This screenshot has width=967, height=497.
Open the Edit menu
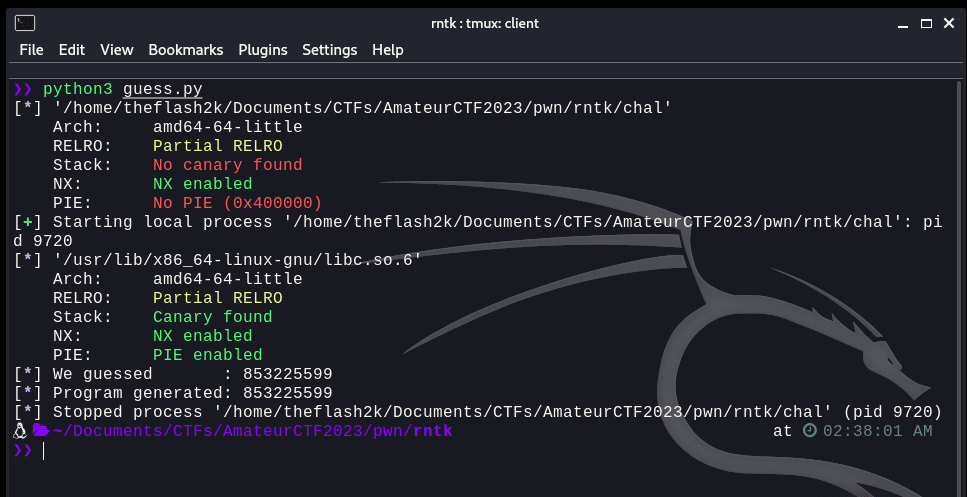click(72, 49)
